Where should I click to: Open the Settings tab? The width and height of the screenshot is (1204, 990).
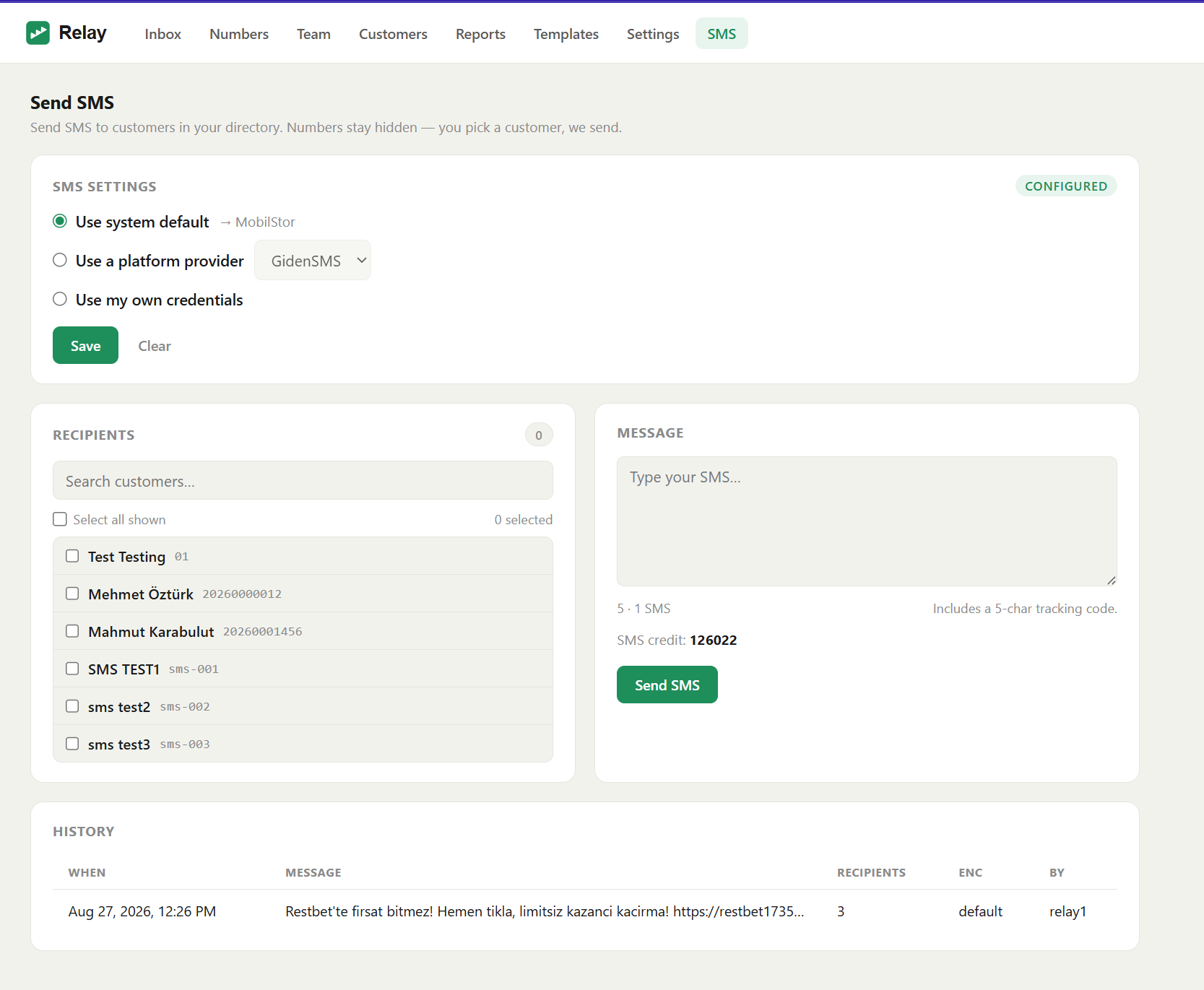653,34
